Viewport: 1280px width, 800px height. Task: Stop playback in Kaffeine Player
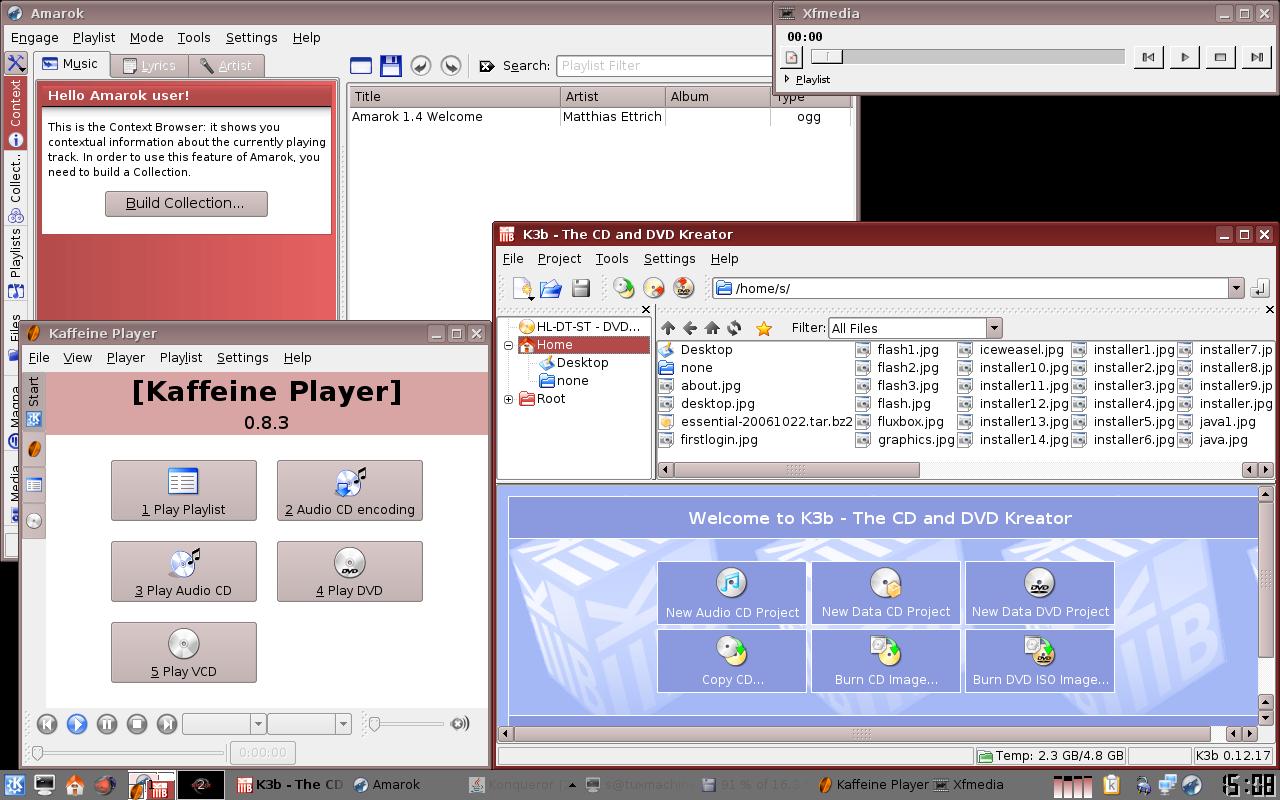[137, 724]
